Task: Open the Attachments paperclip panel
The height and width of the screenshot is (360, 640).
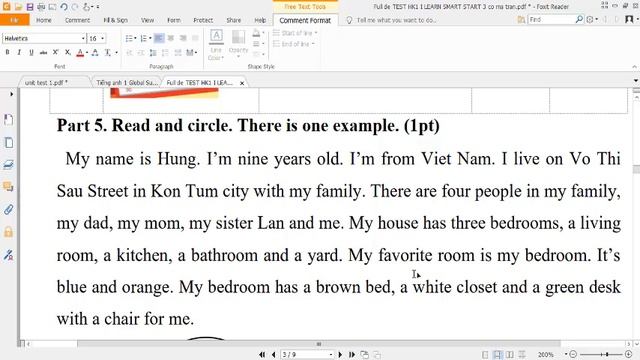Action: (9, 210)
